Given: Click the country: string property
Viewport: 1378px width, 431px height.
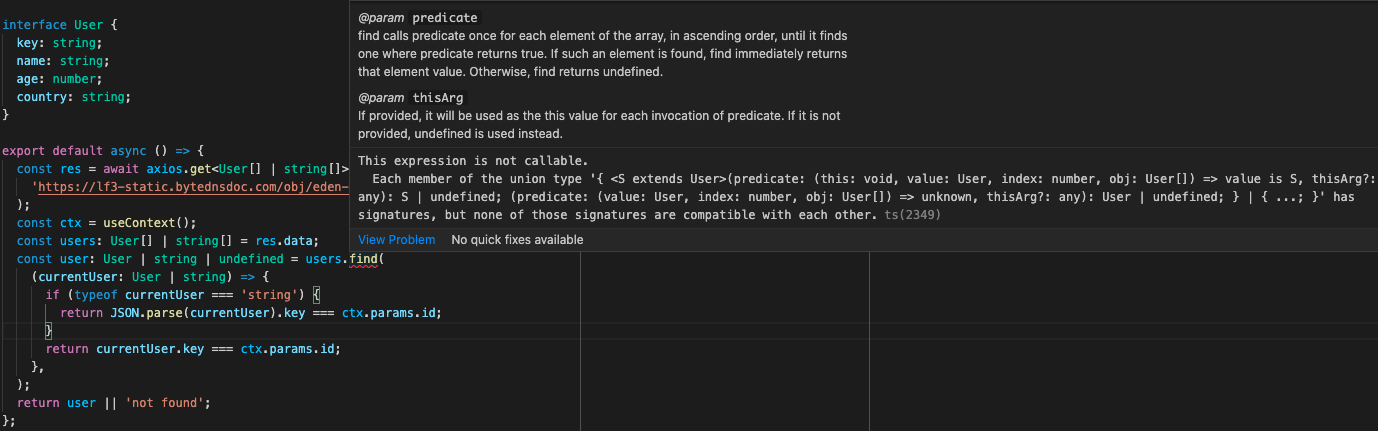Looking at the screenshot, I should point(74,97).
